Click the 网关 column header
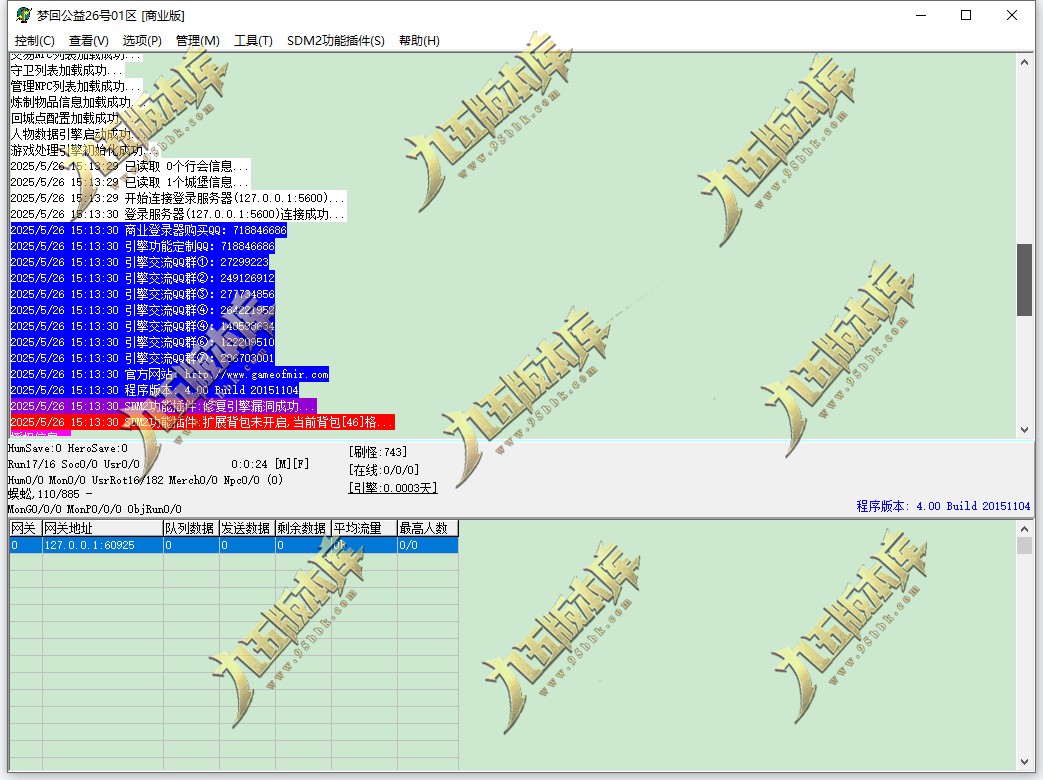 point(25,528)
